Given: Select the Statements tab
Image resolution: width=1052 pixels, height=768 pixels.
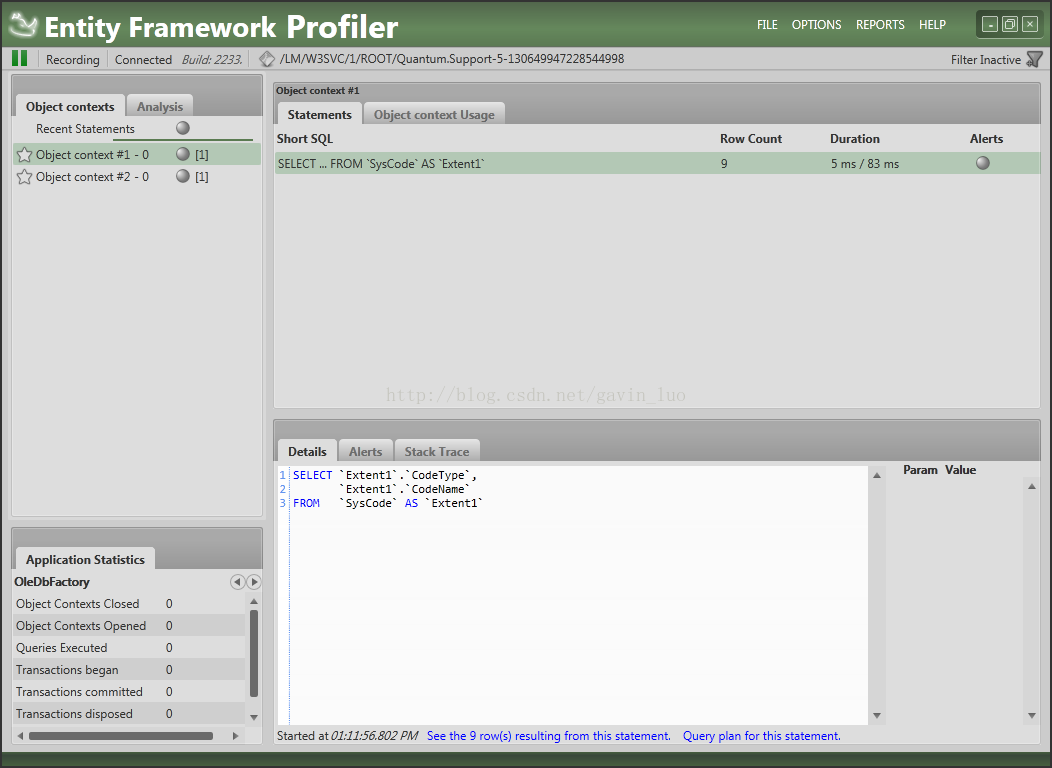Looking at the screenshot, I should [319, 115].
